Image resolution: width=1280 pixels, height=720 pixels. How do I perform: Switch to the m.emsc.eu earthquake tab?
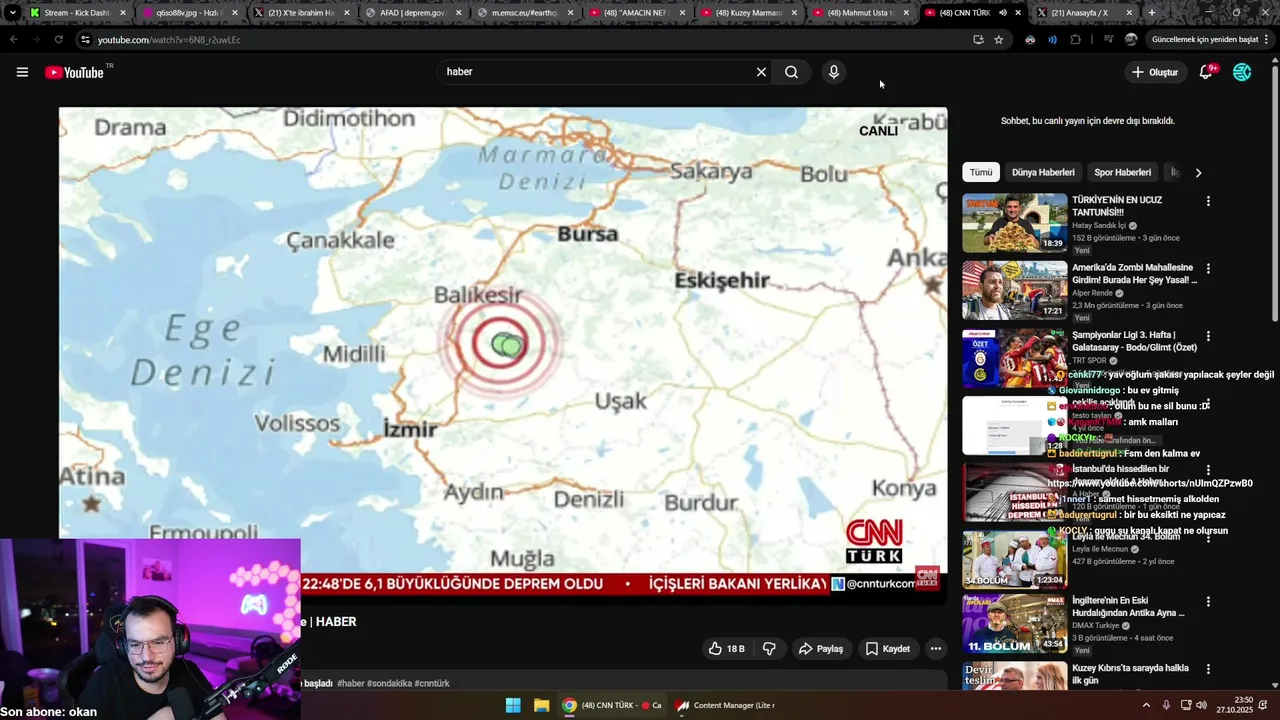coord(524,13)
